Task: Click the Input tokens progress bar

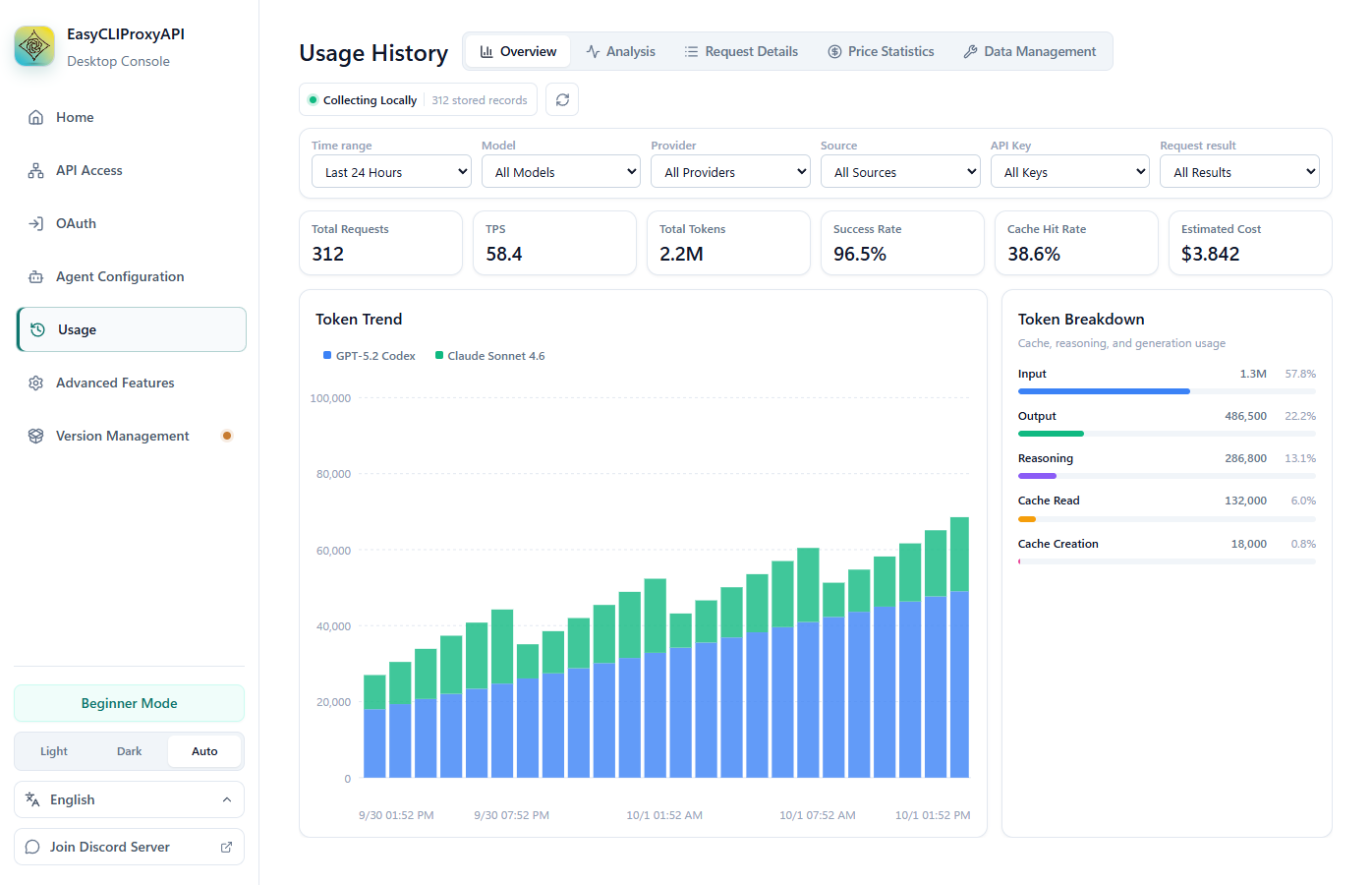Action: point(1167,391)
